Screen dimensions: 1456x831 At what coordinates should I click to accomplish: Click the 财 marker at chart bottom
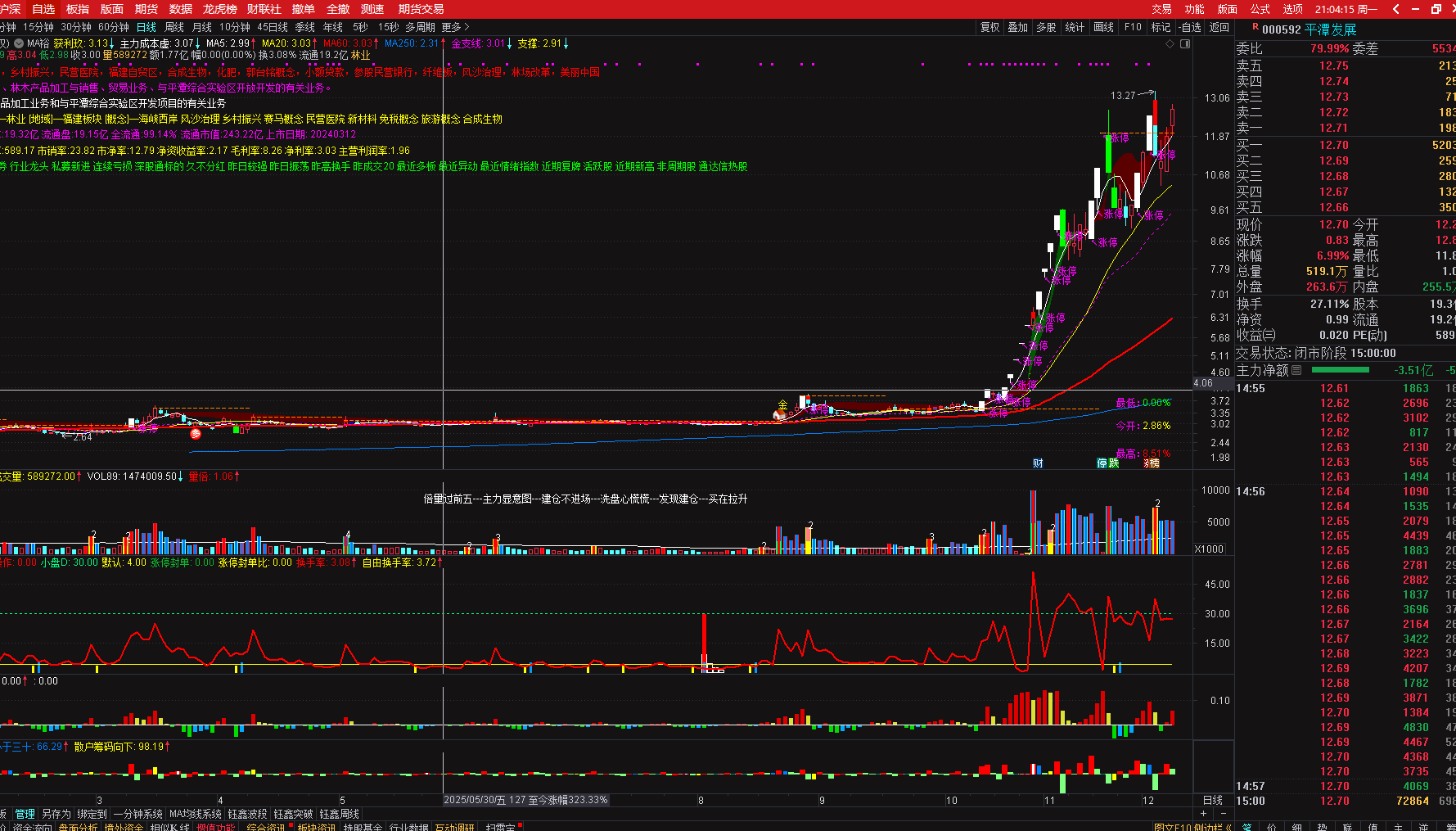tap(1038, 463)
